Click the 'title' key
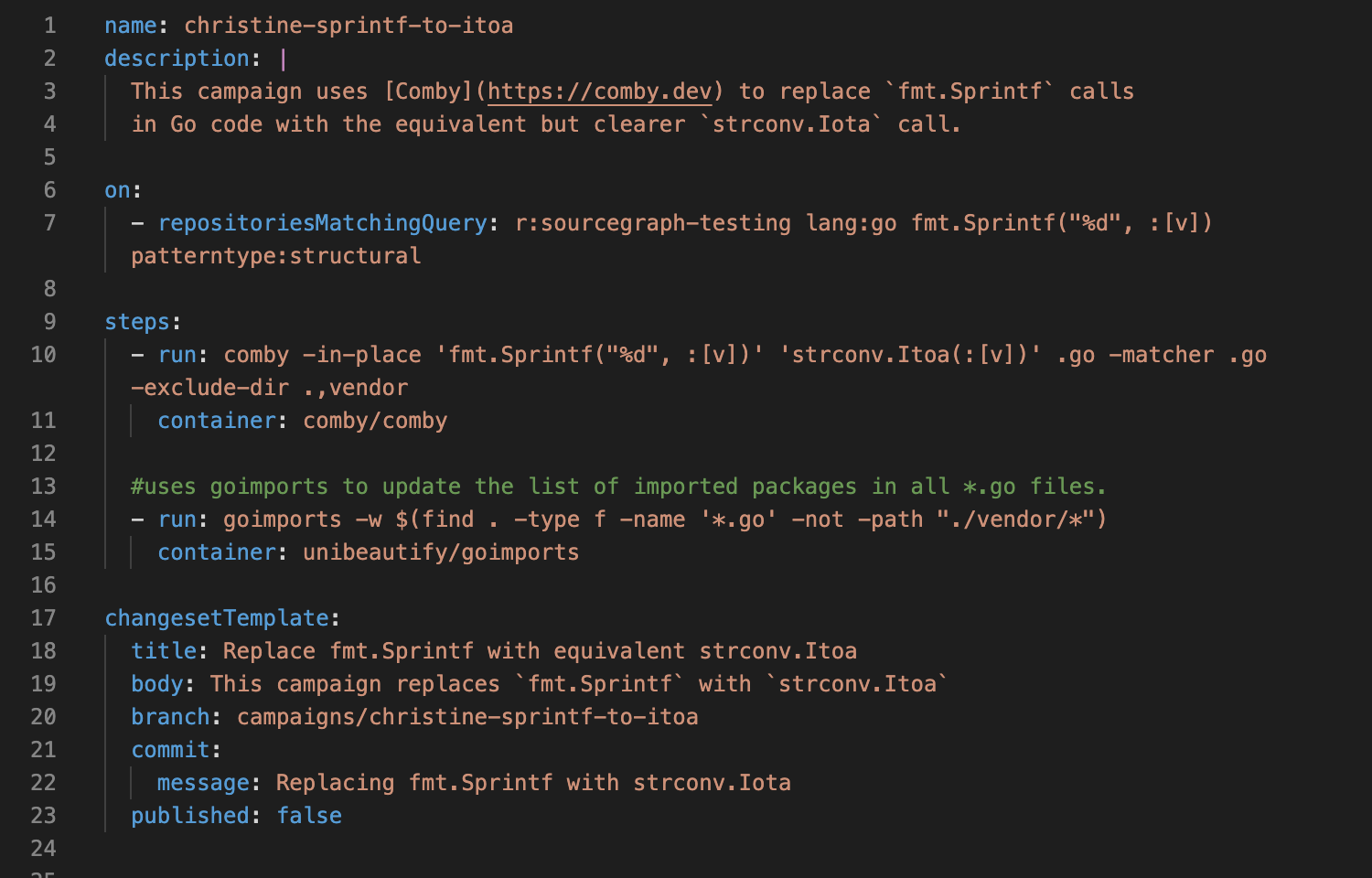 [x=164, y=651]
